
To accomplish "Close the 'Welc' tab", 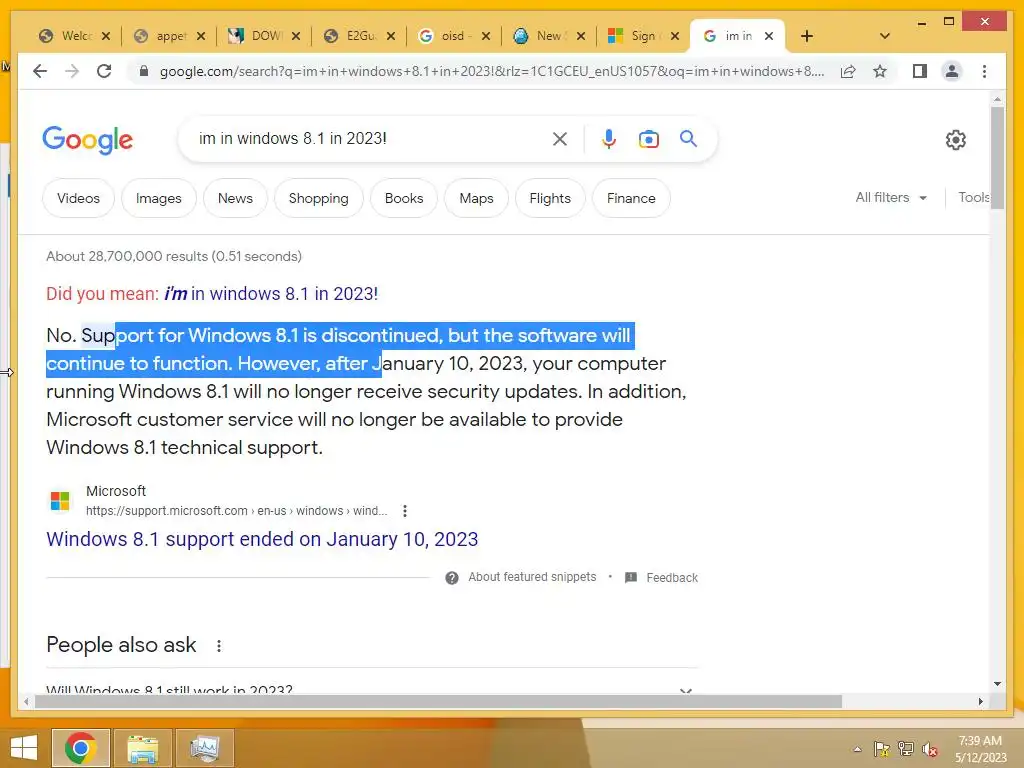I will (x=106, y=36).
